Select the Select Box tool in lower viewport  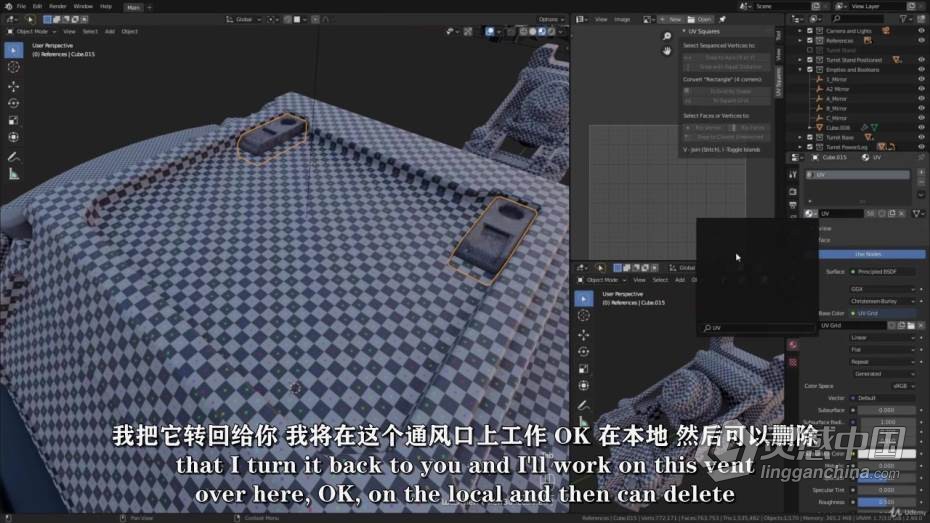[584, 298]
